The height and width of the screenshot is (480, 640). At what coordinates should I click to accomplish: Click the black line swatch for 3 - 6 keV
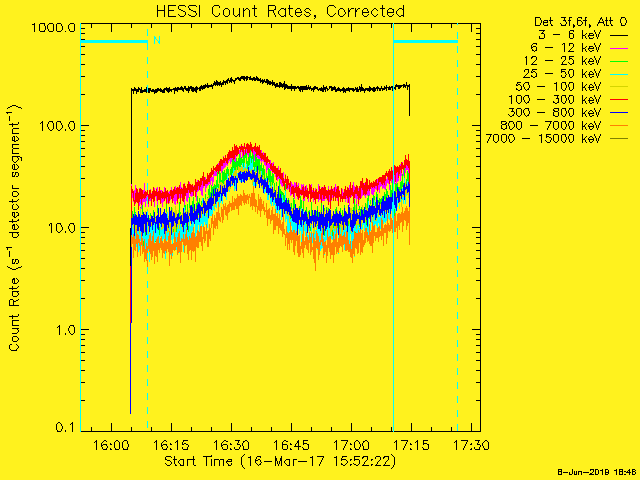coord(619,36)
